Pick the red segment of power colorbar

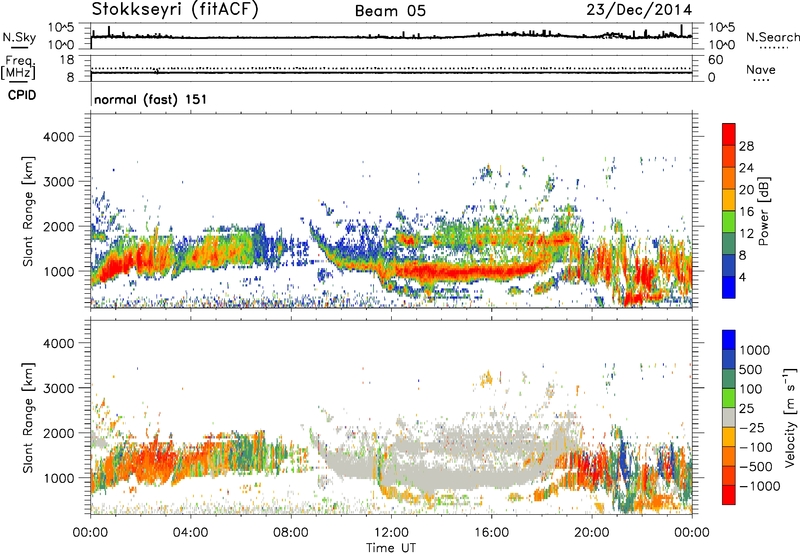[x=729, y=134]
